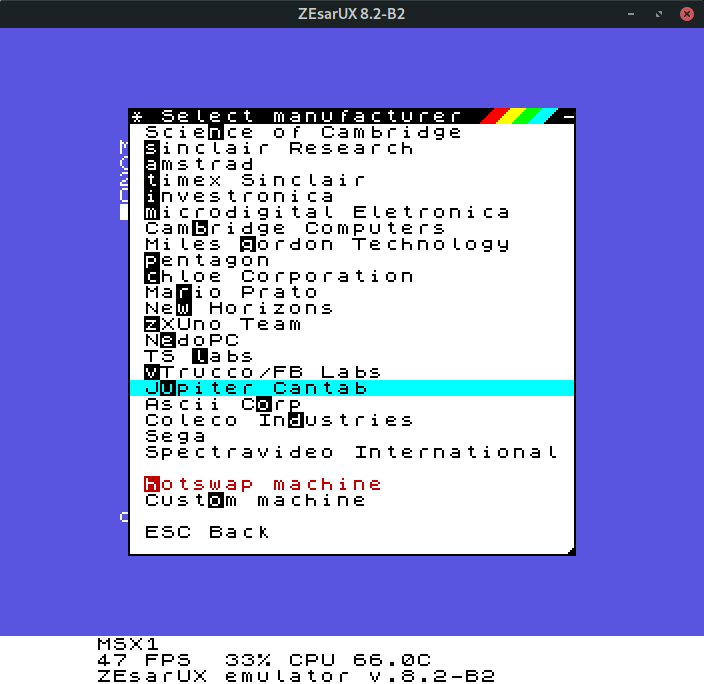Minimize menu window with title dash icon
704x684 pixels.
pyautogui.click(x=568, y=117)
